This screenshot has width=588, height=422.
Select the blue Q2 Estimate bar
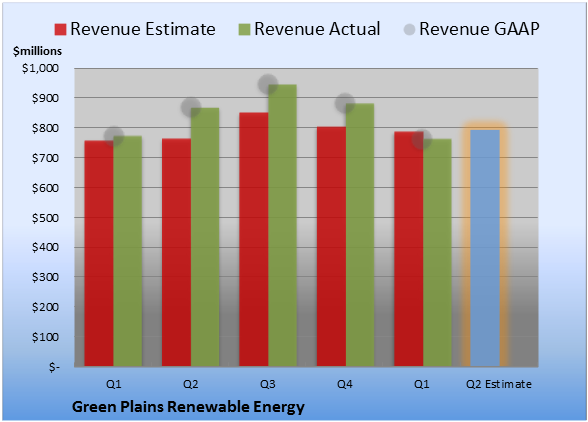point(485,248)
